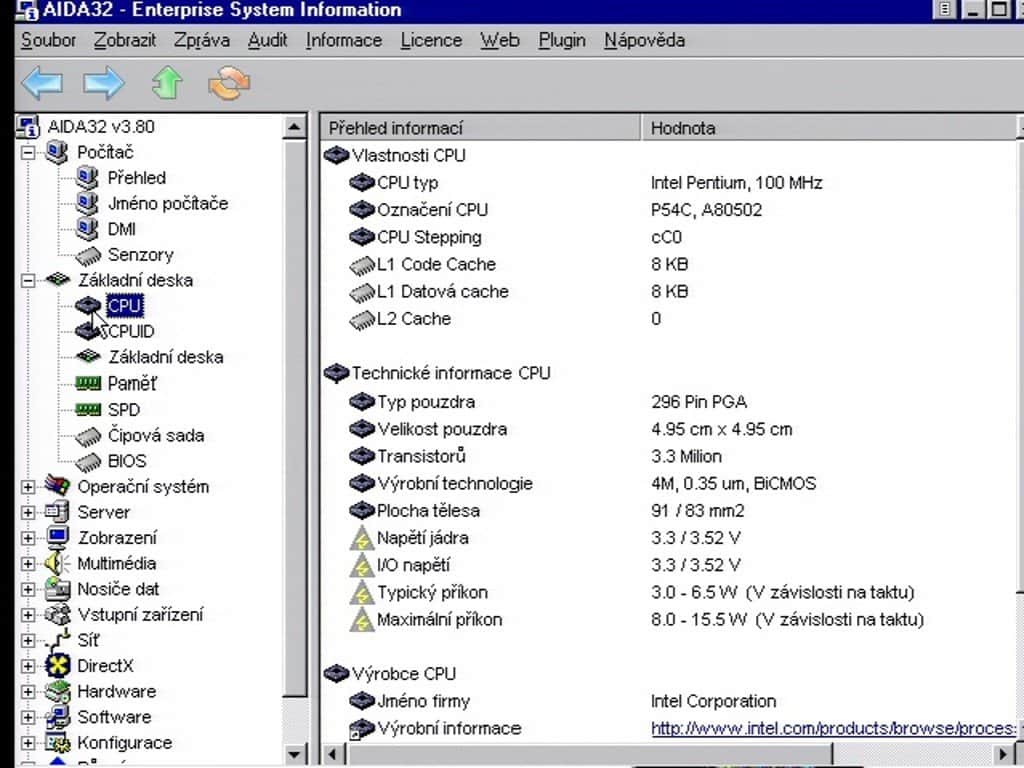Expand the Server tree node

(28, 512)
